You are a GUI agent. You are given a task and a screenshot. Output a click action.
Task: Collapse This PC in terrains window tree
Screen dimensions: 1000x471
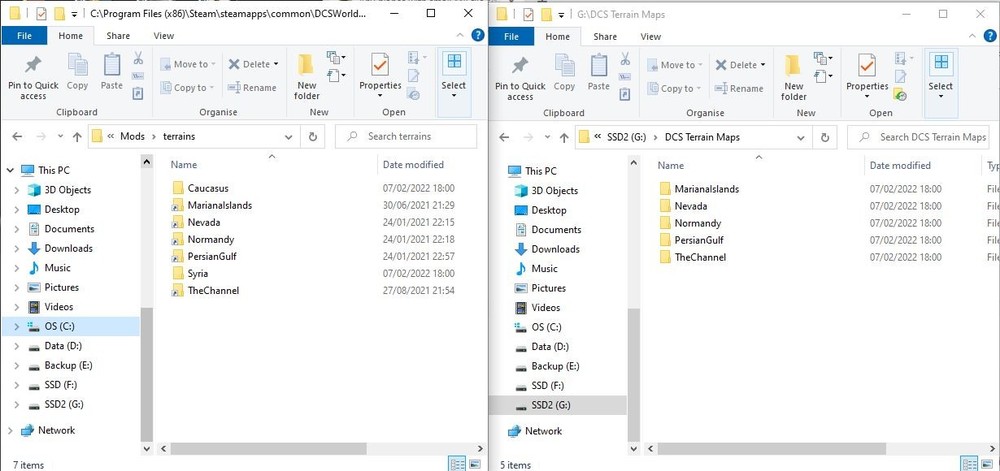pos(10,170)
